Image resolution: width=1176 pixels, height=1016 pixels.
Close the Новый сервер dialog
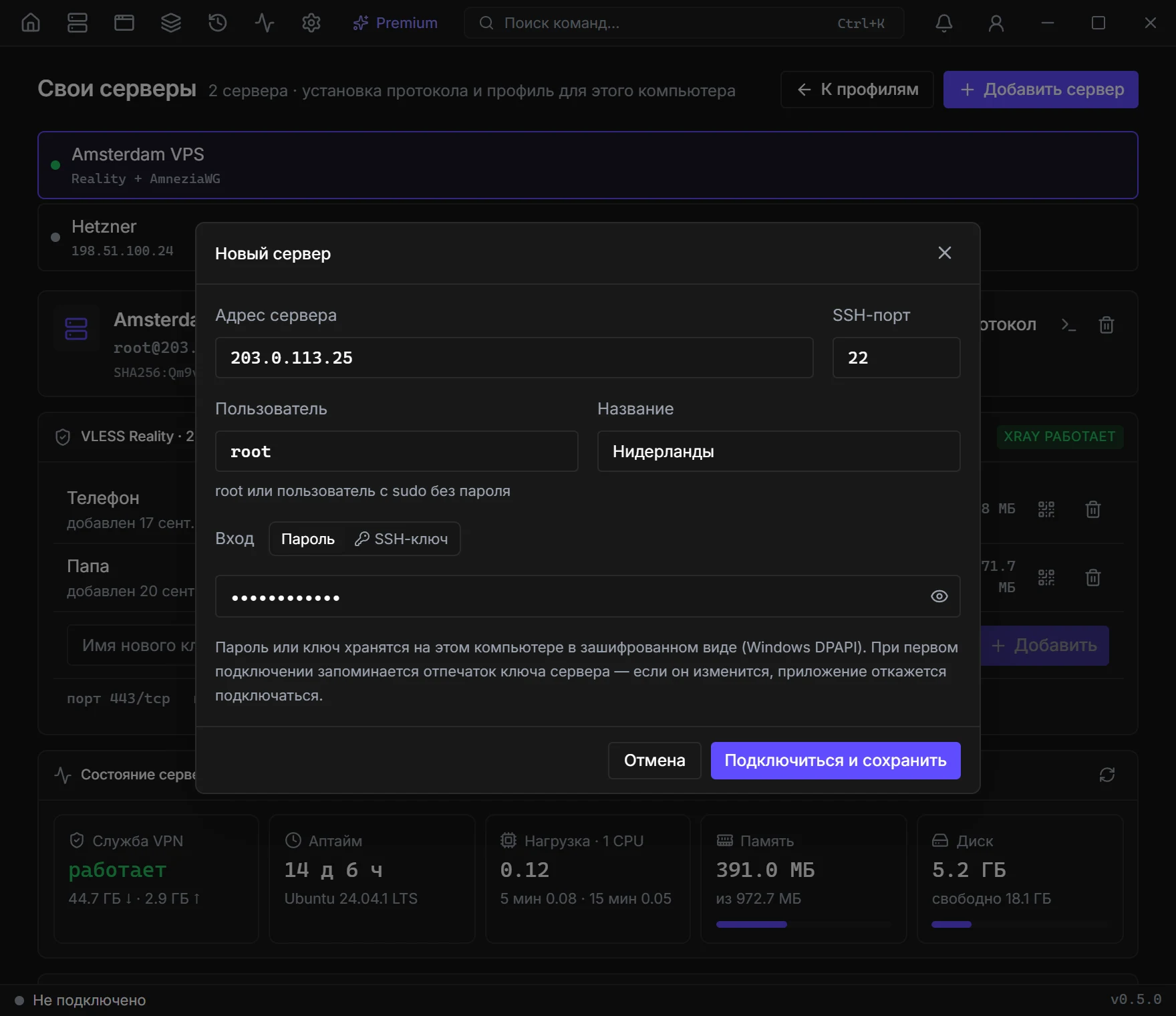[x=945, y=253]
